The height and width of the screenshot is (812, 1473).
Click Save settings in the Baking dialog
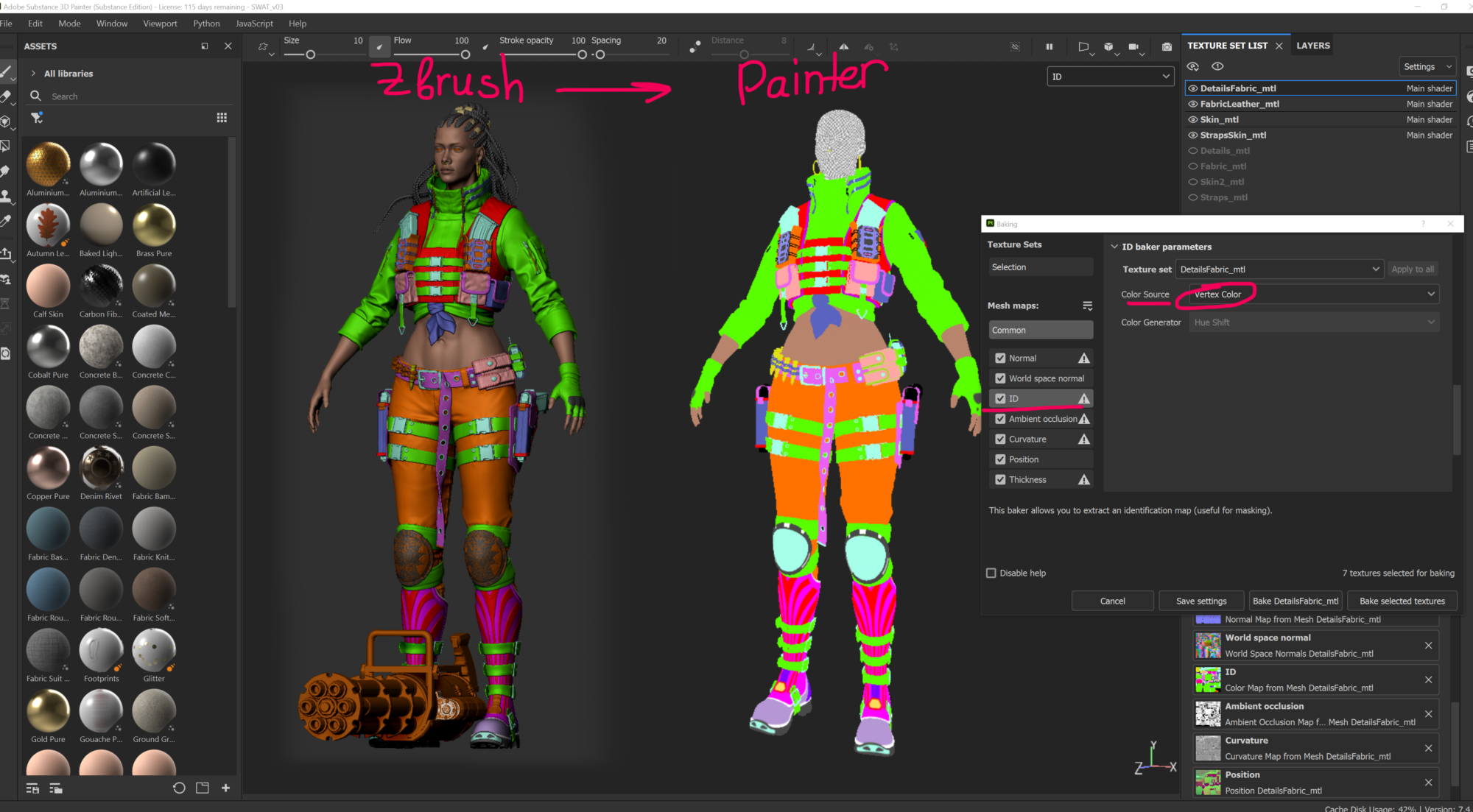[x=1201, y=601]
